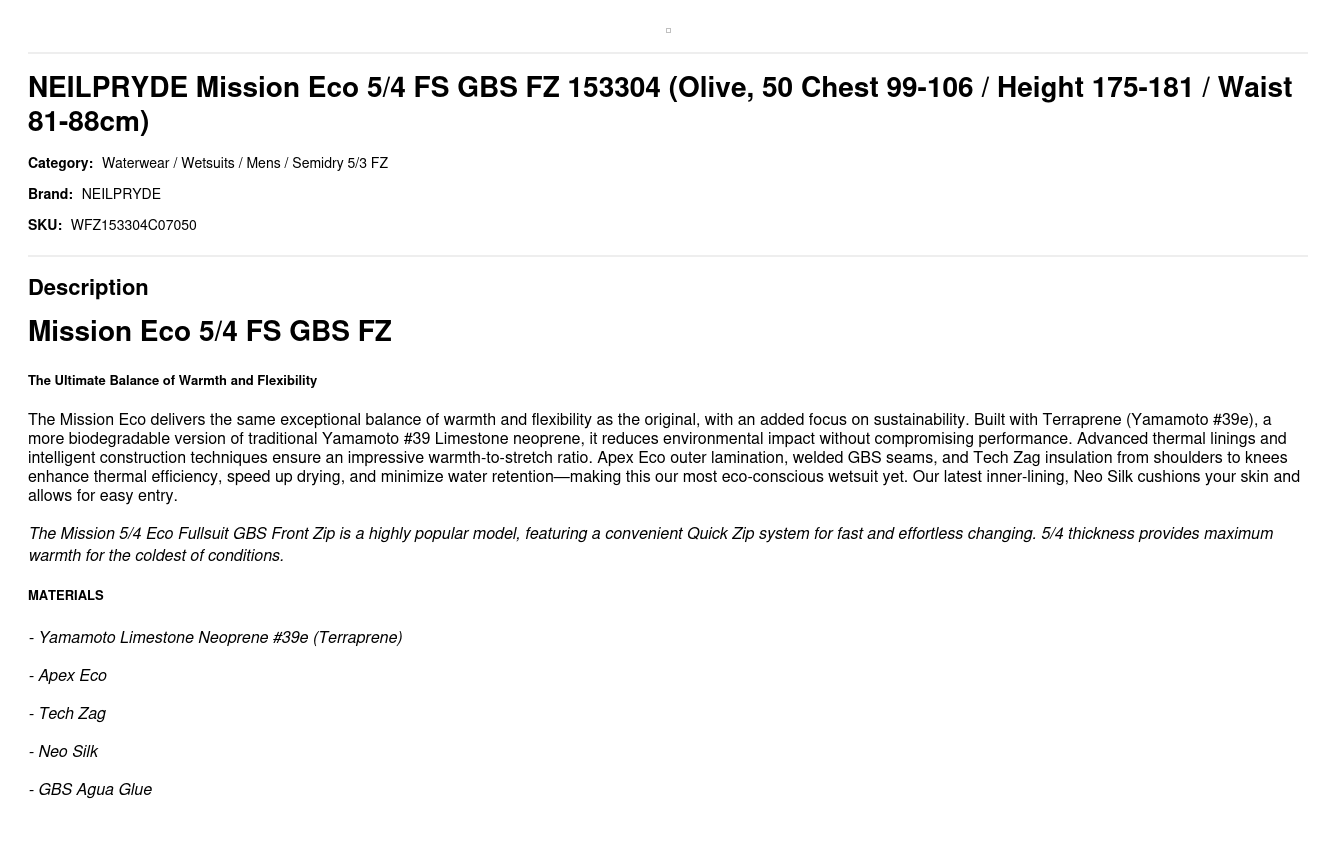
Task: Click the Tech Zag material item
Action: 72,714
